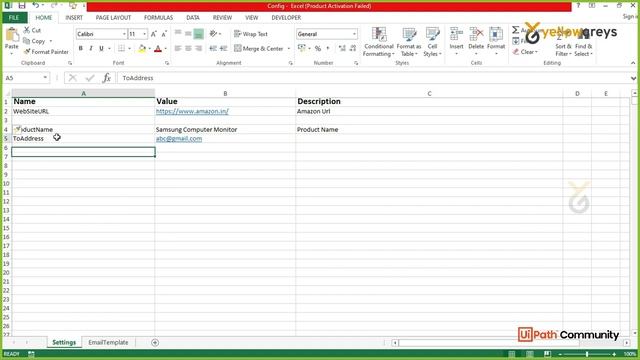Open the Font dialog launcher
Viewport: 640px width, 360px height.
pyautogui.click(x=167, y=63)
